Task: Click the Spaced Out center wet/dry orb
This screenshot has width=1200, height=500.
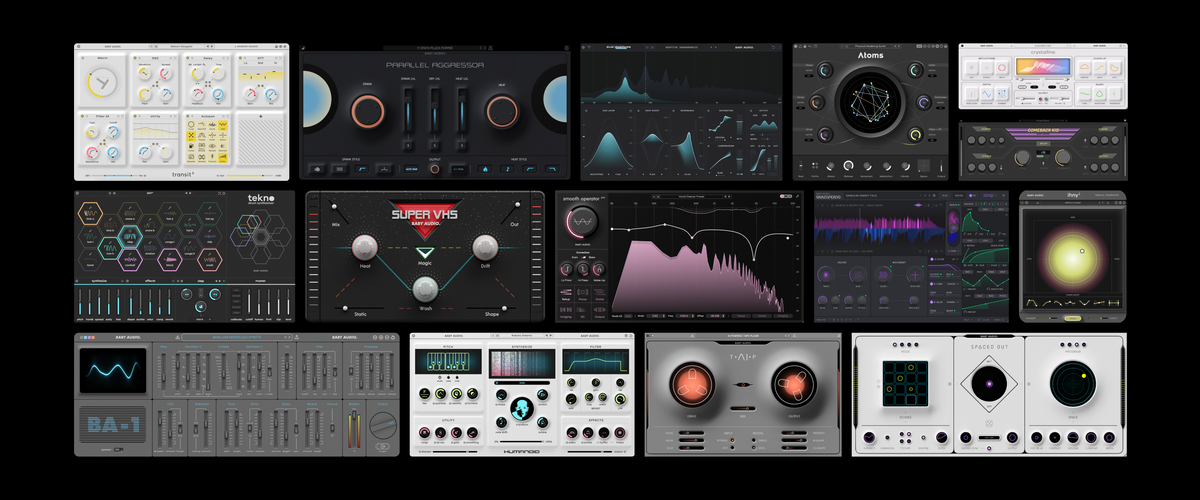Action: pyautogui.click(x=989, y=384)
